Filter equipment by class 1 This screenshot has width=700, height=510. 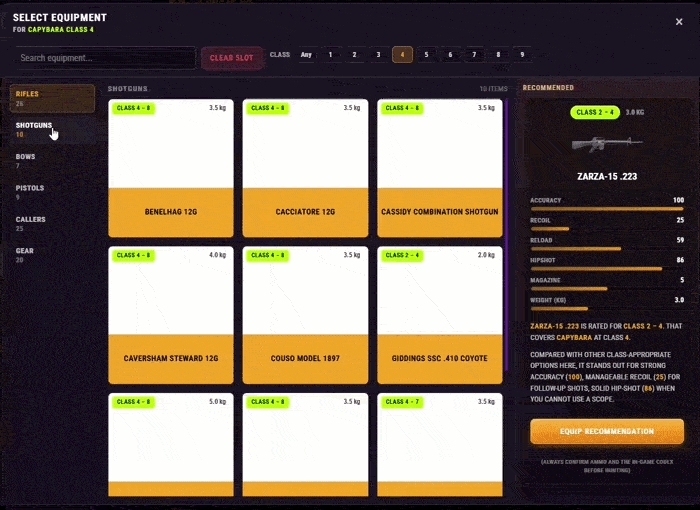pos(330,54)
